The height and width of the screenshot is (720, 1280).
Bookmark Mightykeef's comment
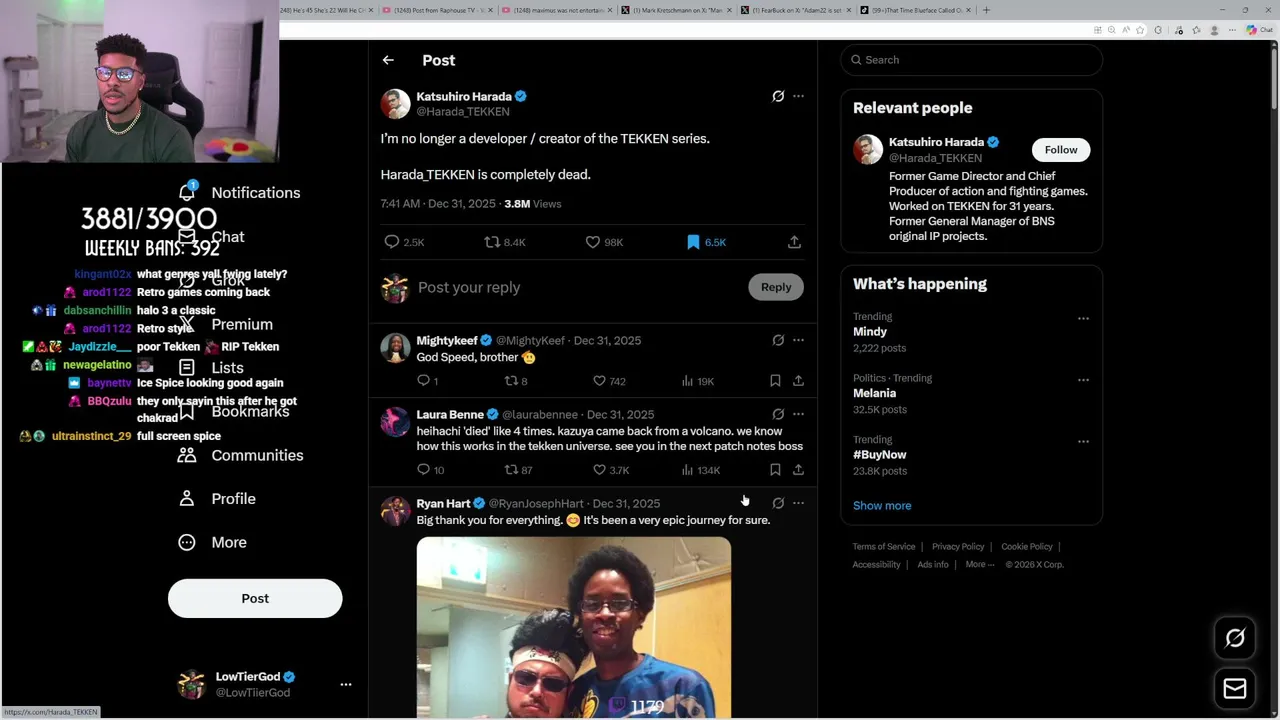[775, 381]
